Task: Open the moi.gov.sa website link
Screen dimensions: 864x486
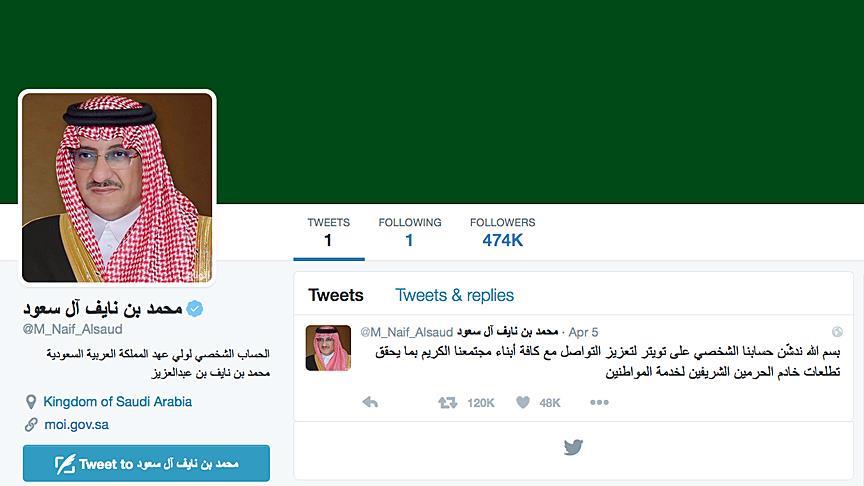Action: [x=76, y=425]
